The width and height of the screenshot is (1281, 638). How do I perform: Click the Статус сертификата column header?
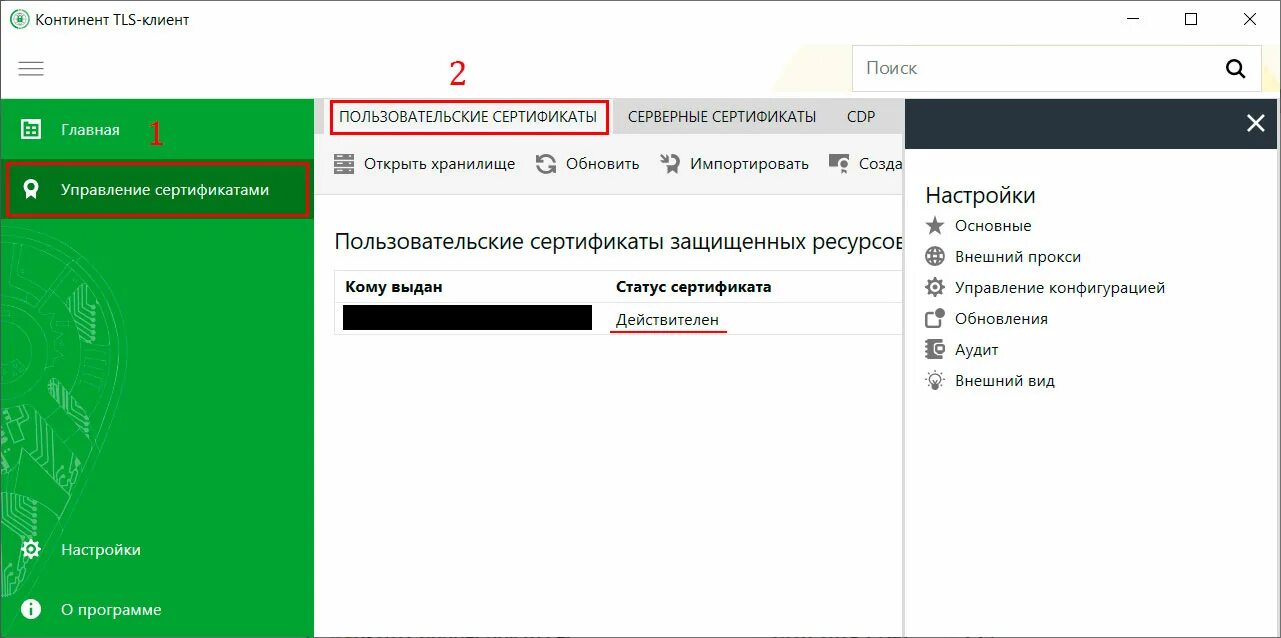(694, 287)
